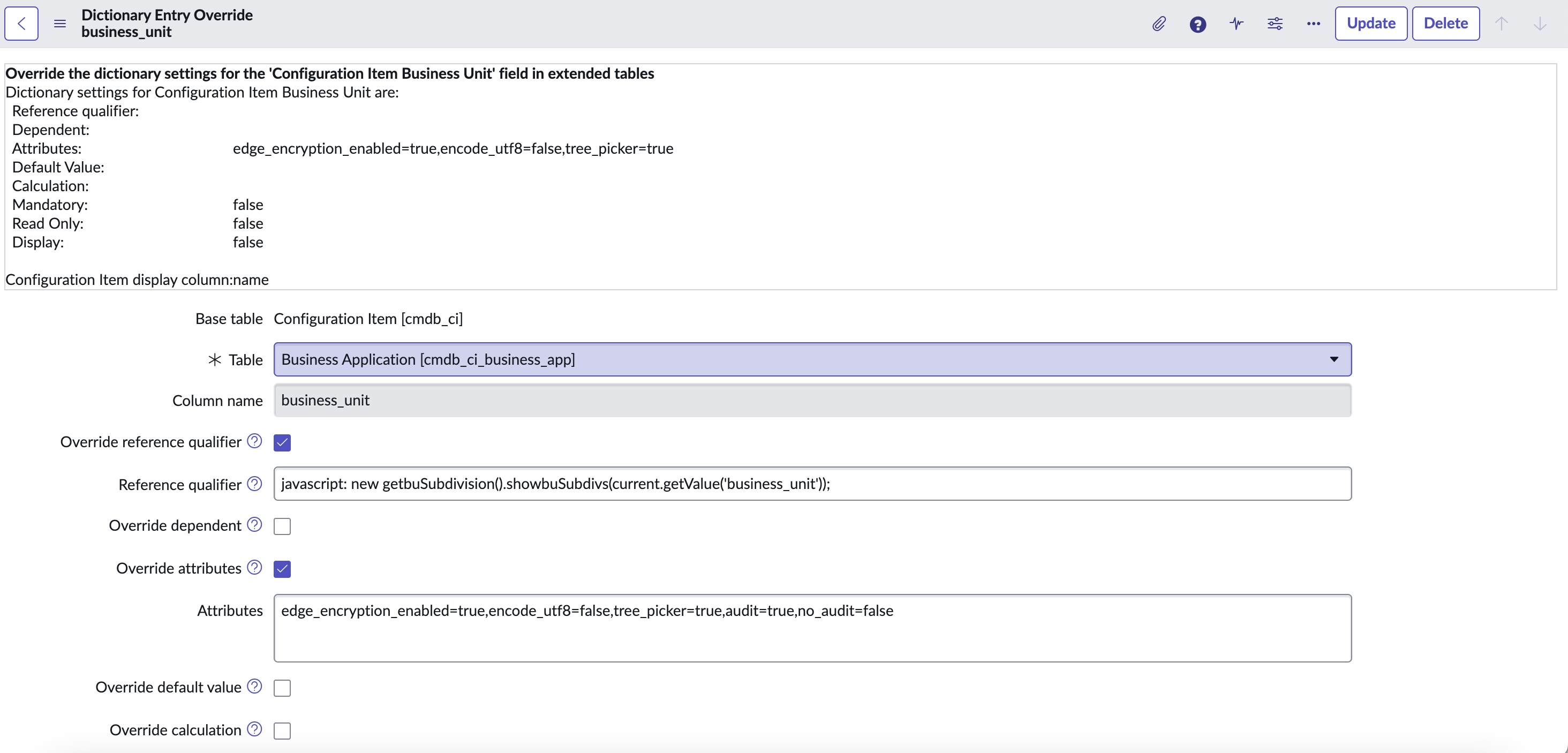Click the Update button
Screen dimensions: 1568x753
1371,24
